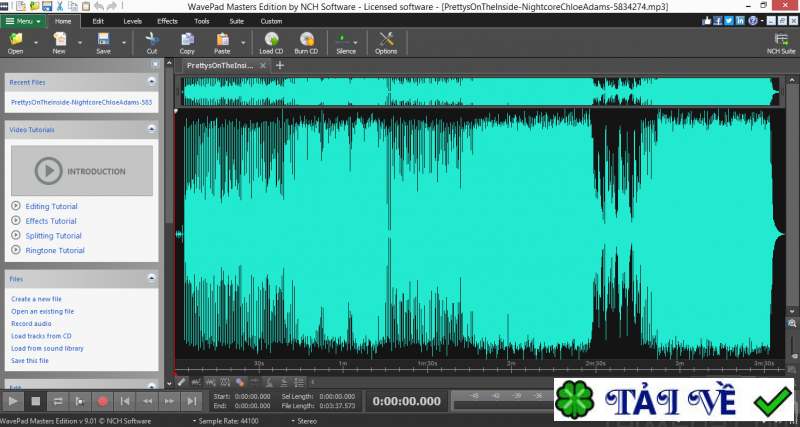
Task: Click the Copy icon in toolbar
Action: tap(186, 41)
